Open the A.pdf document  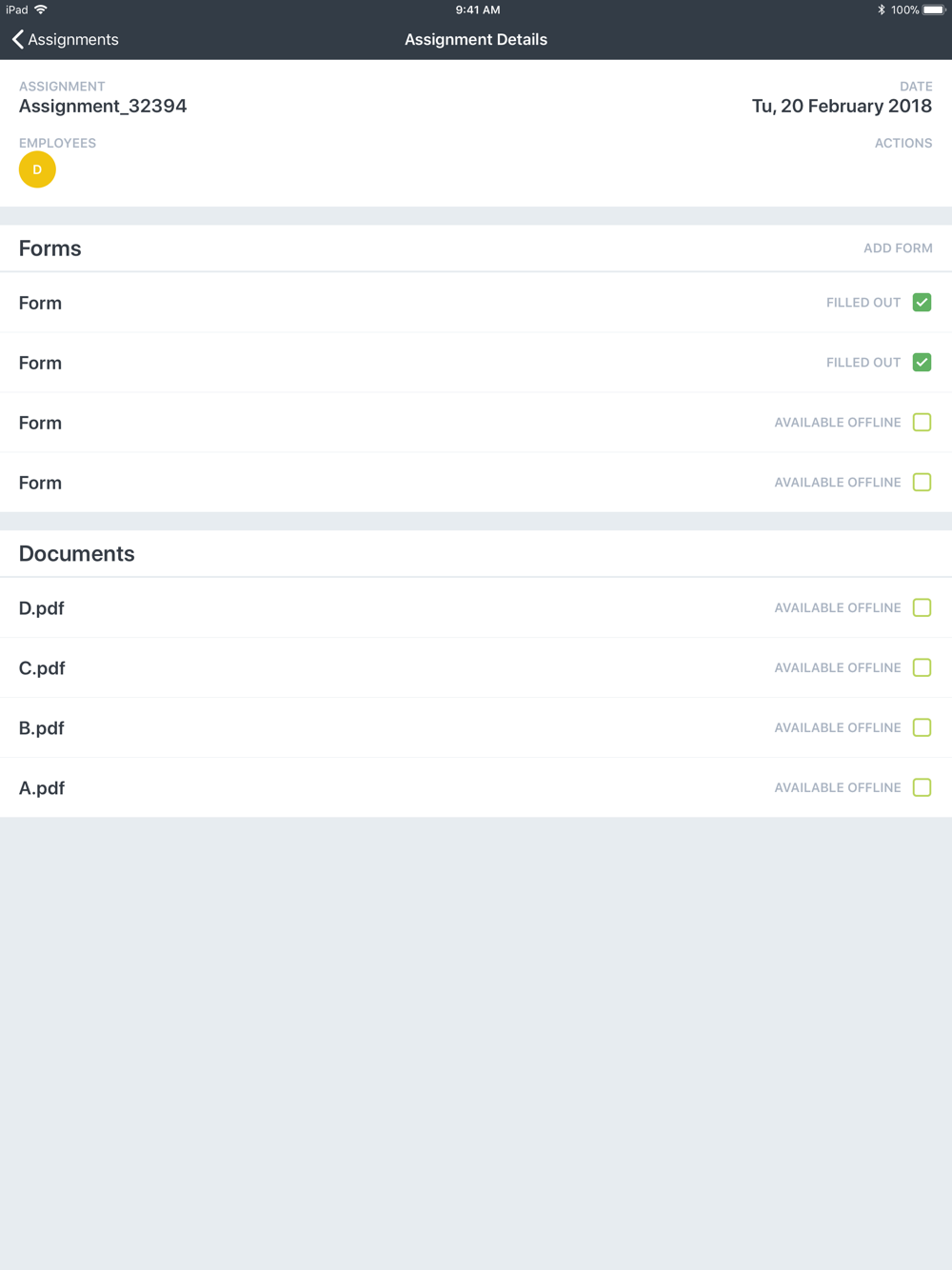(476, 788)
